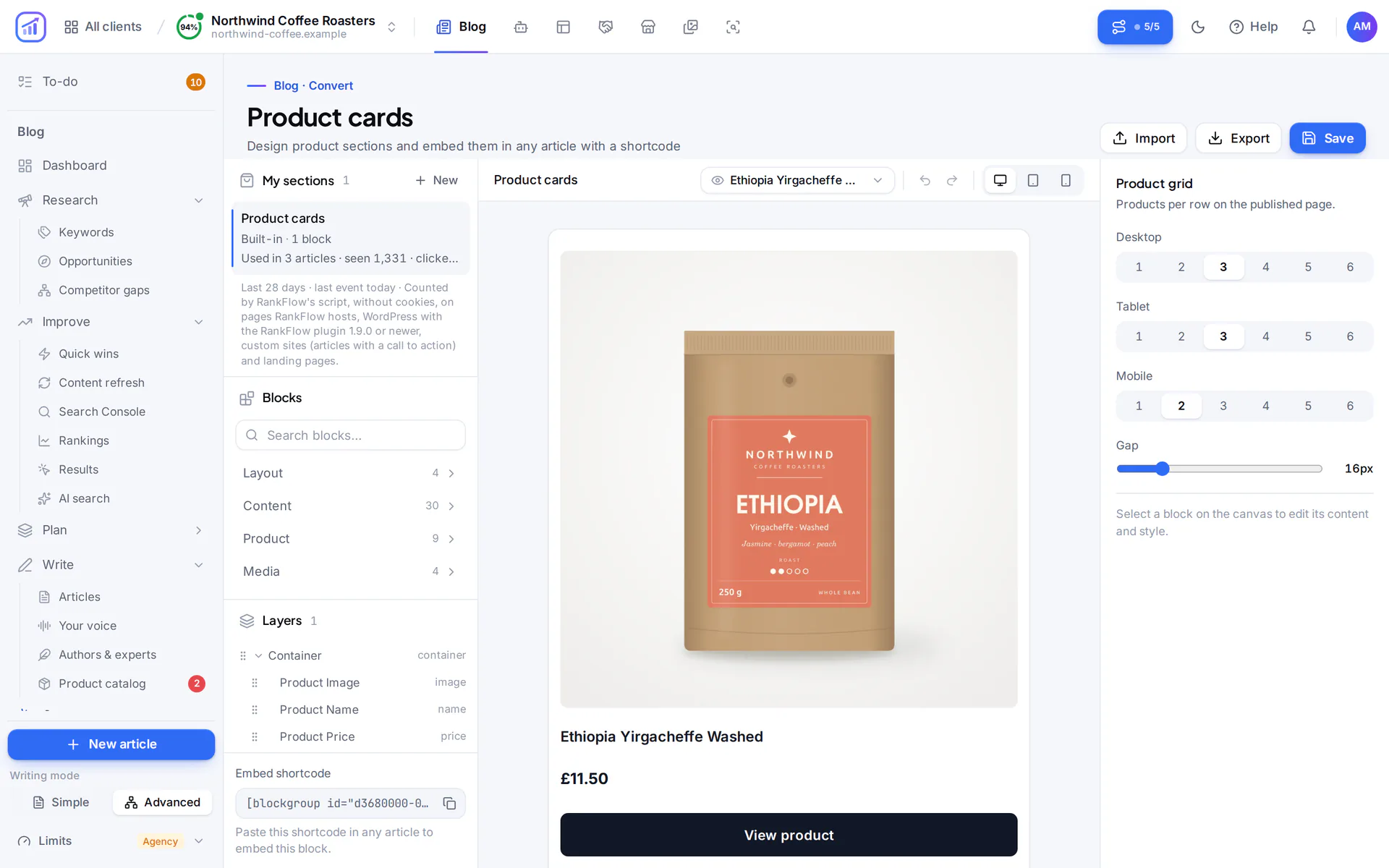
Task: Click the Import button
Action: pyautogui.click(x=1144, y=138)
